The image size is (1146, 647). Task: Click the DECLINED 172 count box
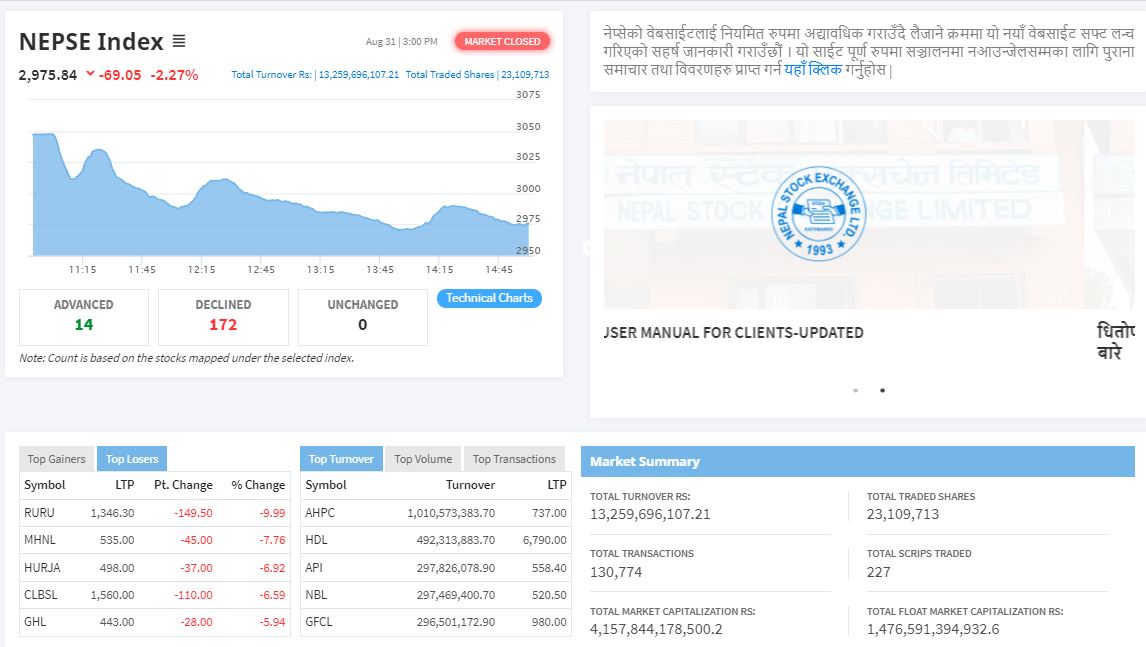[x=223, y=317]
